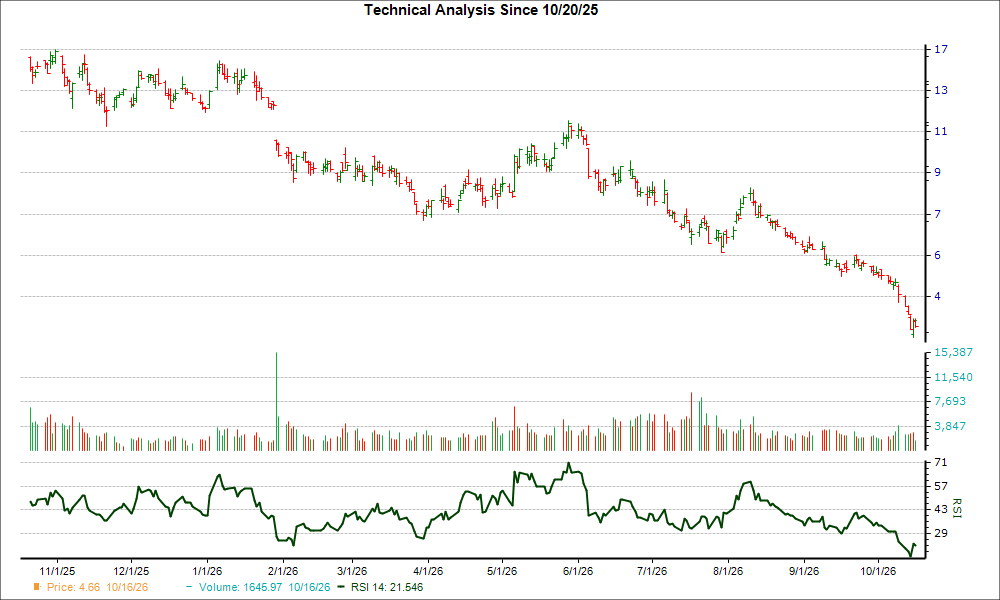The width and height of the screenshot is (1000, 600).
Task: Click the price axis value 6
Action: pyautogui.click(x=938, y=255)
